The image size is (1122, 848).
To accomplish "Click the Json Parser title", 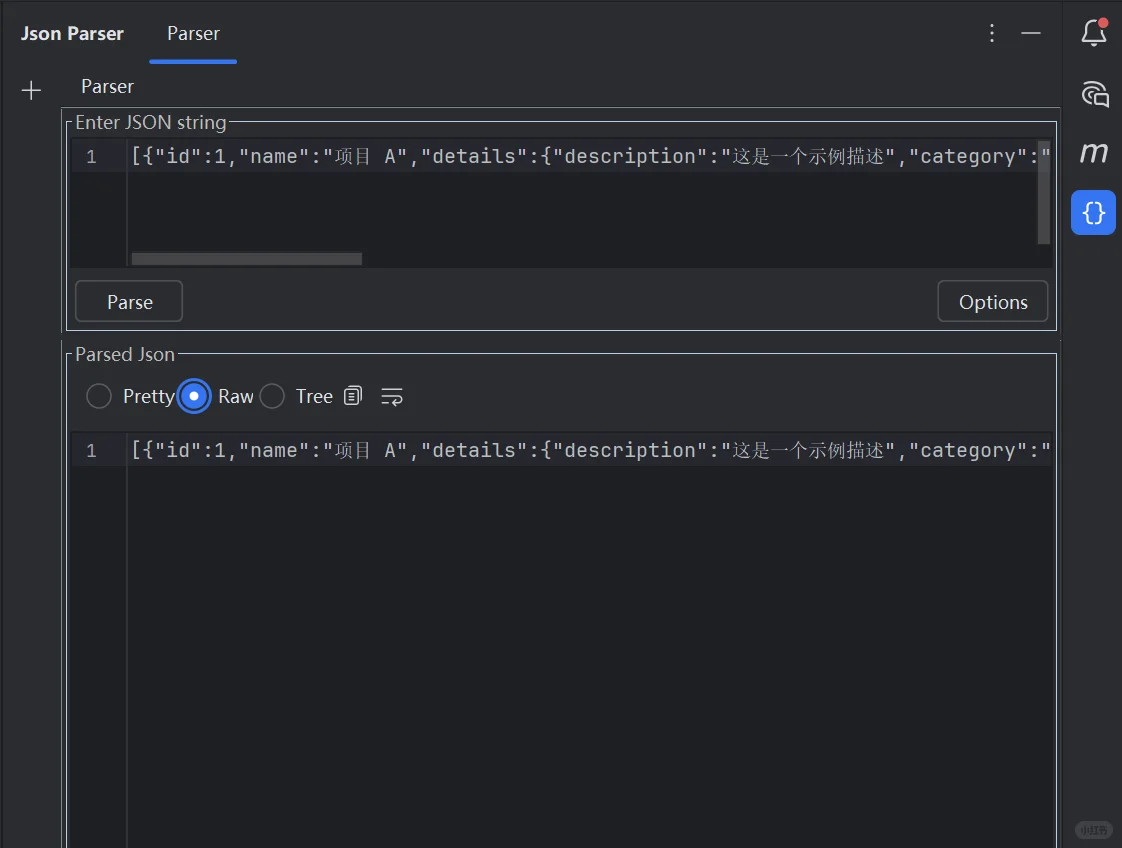I will tap(71, 33).
